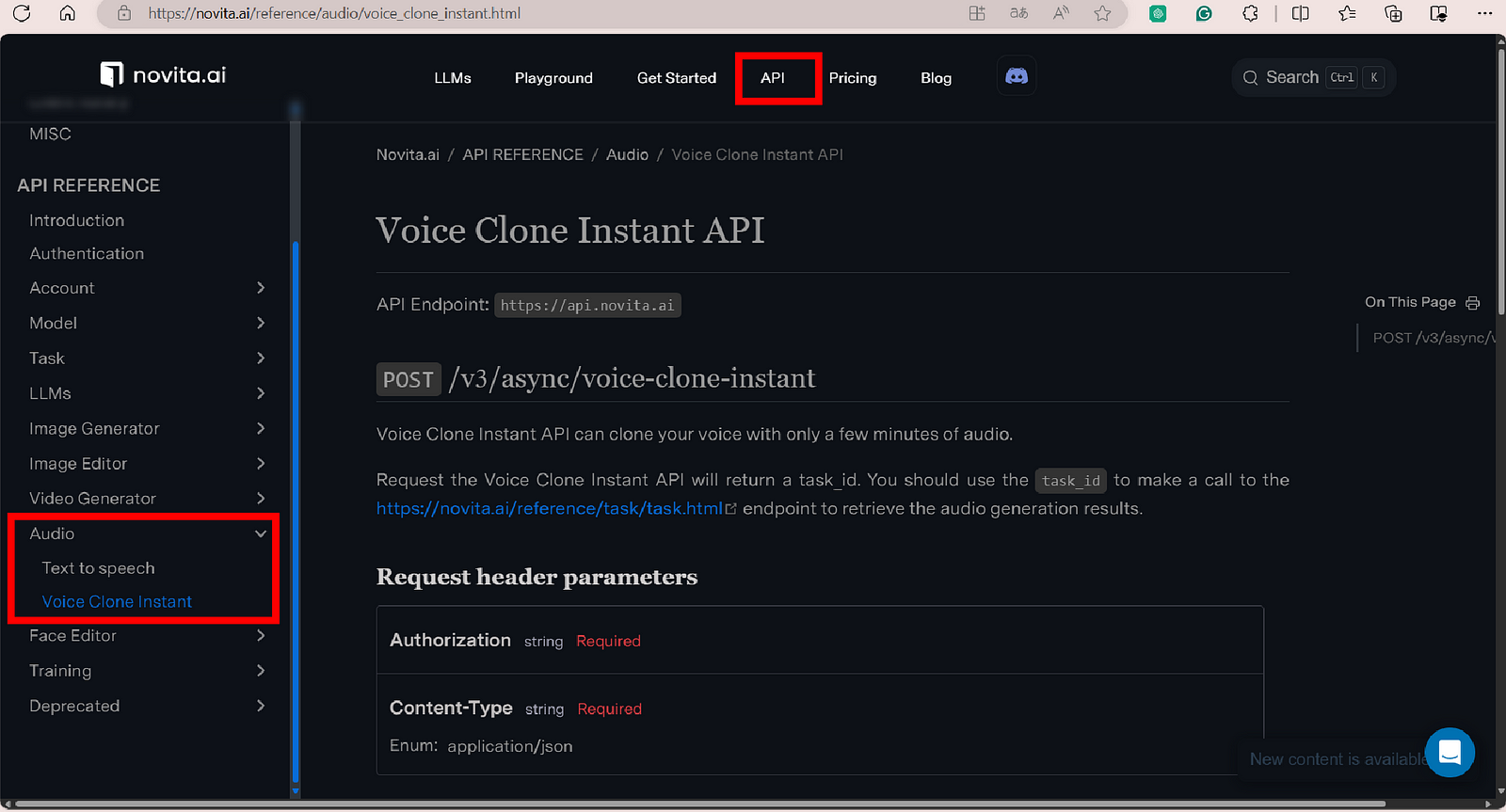Open browser settings and more menu
This screenshot has height=812, width=1506.
click(x=1485, y=13)
